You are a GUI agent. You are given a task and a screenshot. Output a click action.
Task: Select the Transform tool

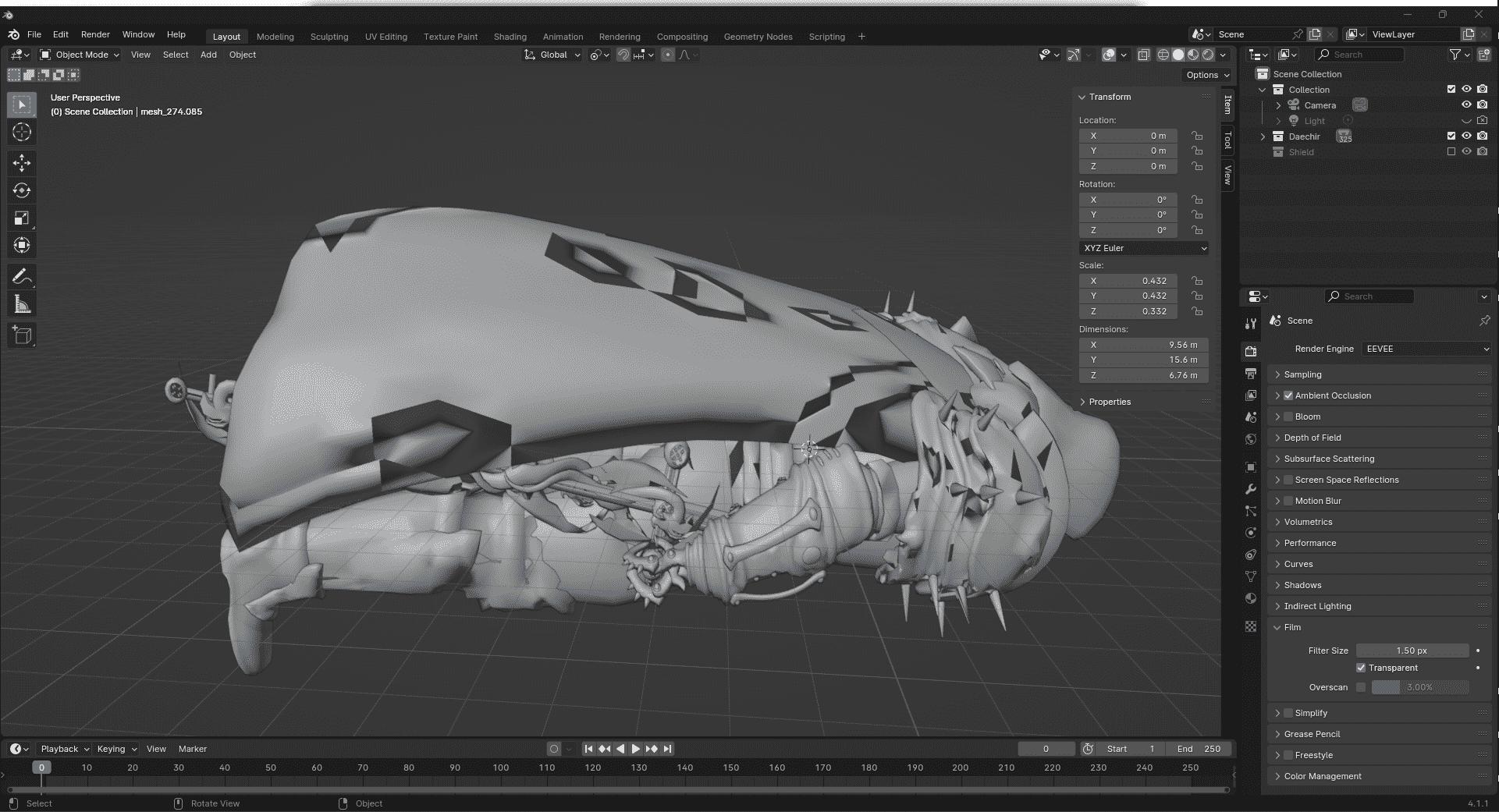22,246
